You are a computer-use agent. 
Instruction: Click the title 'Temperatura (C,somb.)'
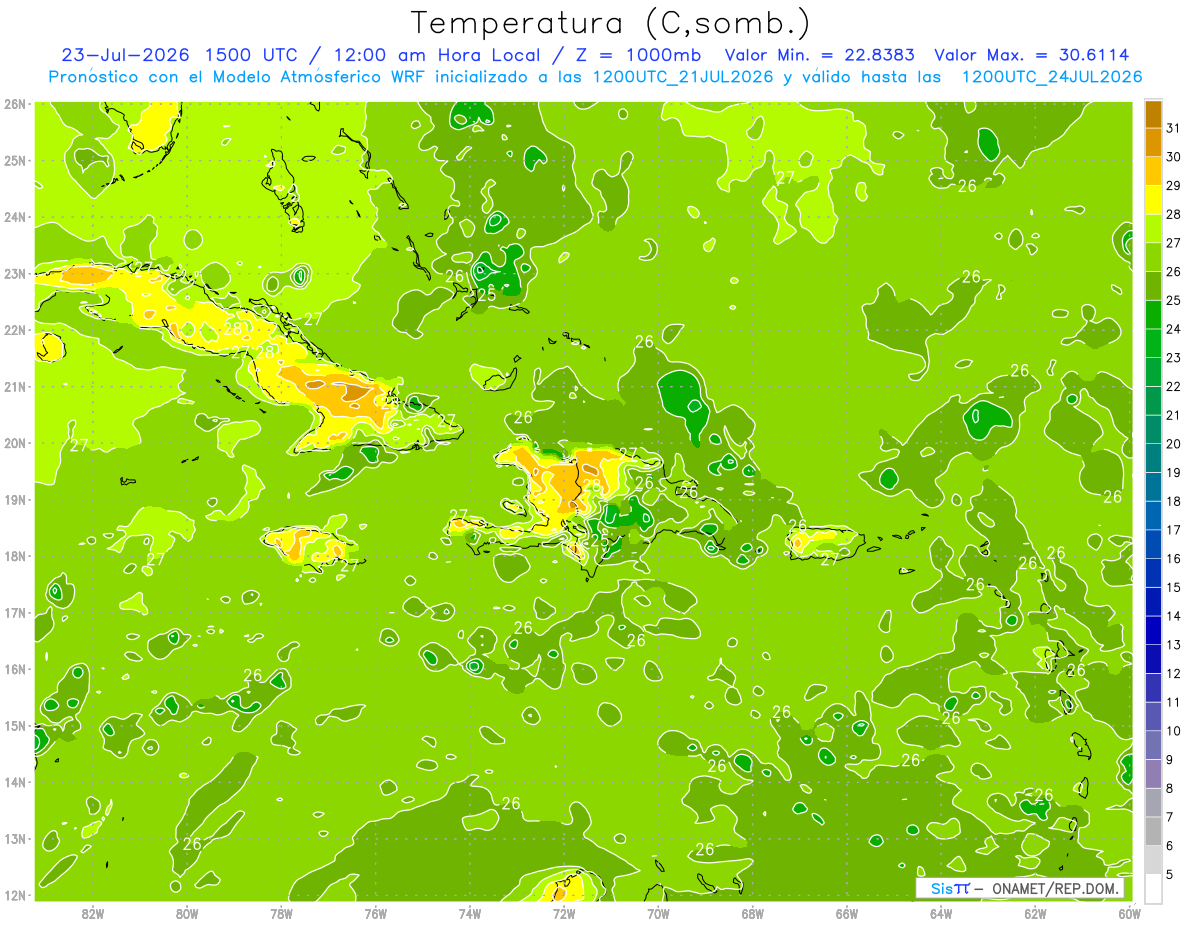coord(611,23)
